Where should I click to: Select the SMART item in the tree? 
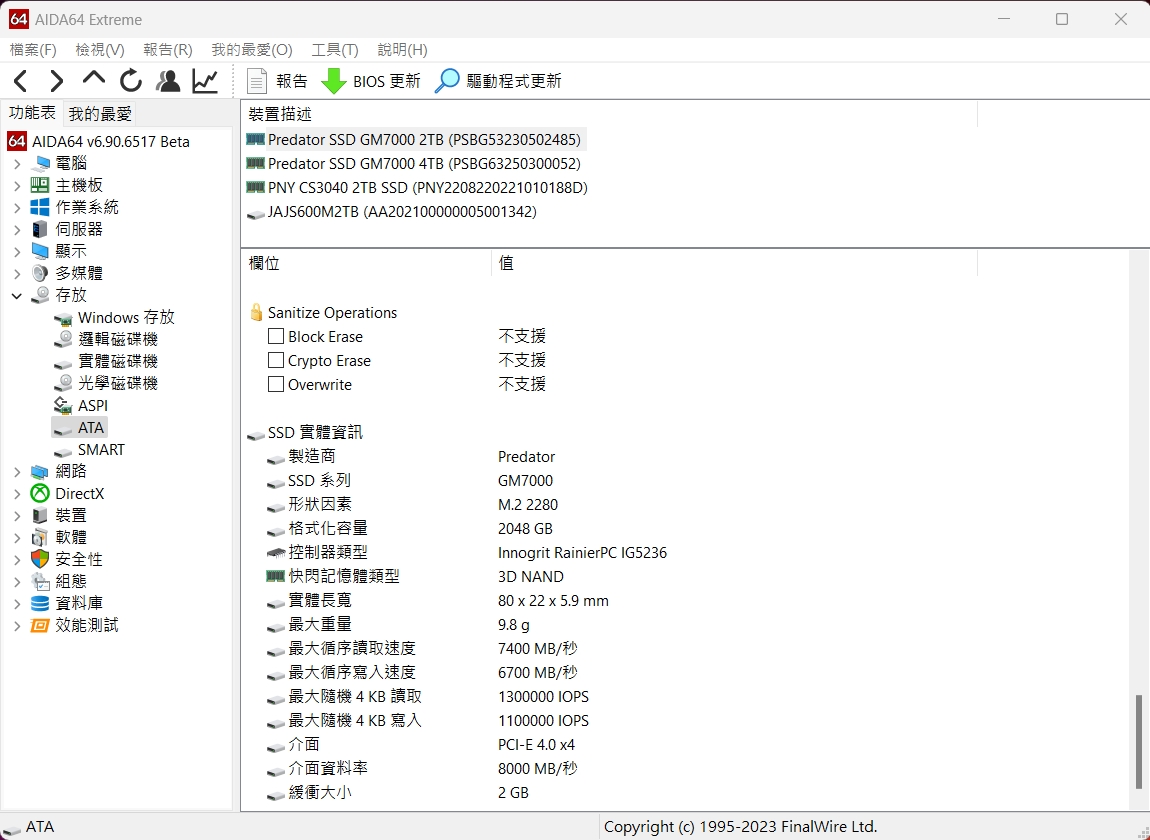pos(101,450)
